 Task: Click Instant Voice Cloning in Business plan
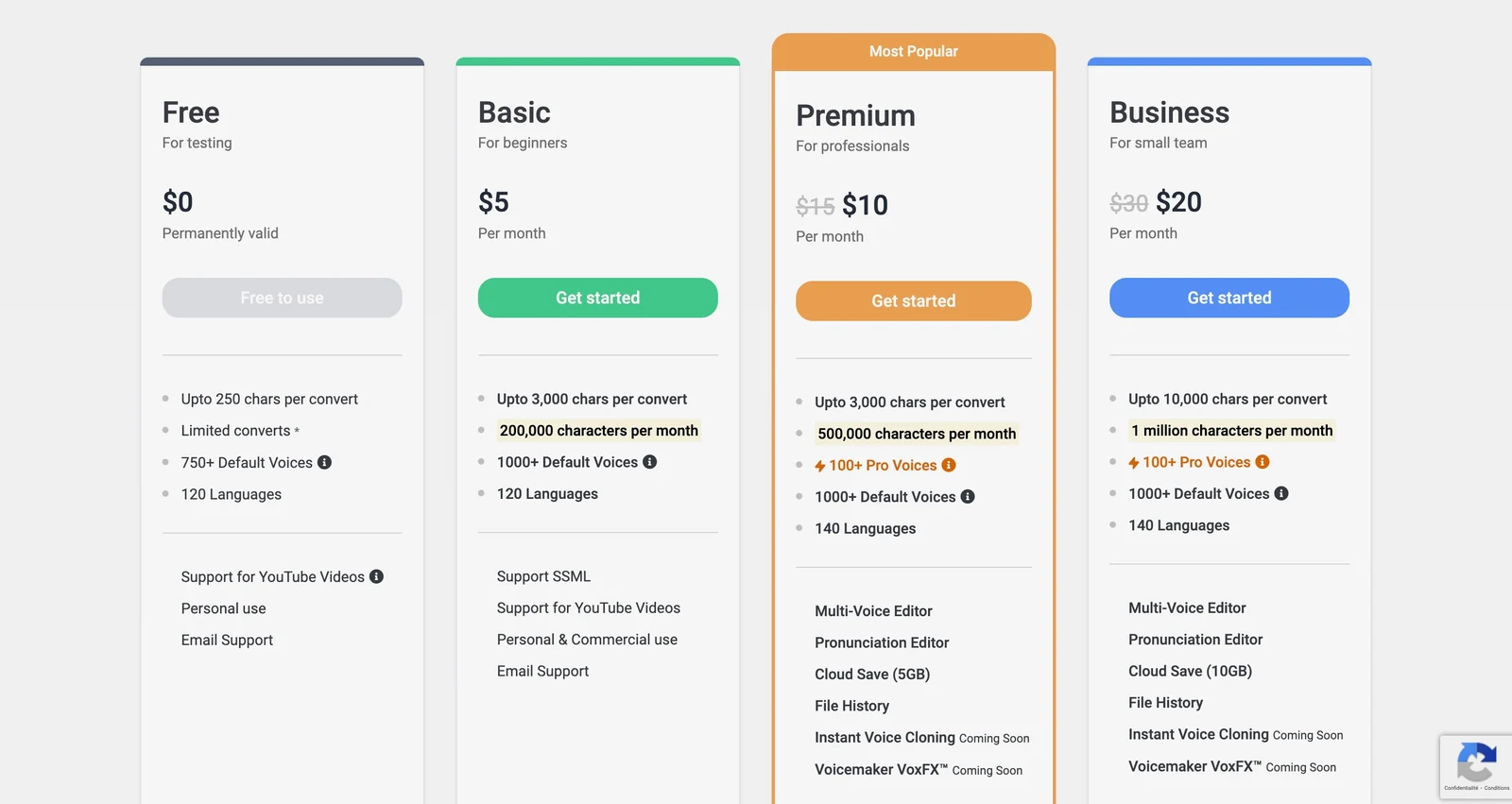[x=1198, y=734]
